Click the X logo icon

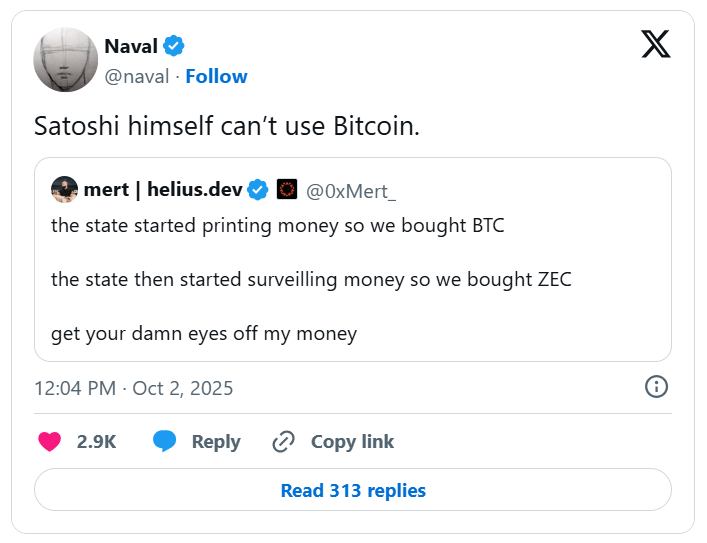[x=655, y=43]
